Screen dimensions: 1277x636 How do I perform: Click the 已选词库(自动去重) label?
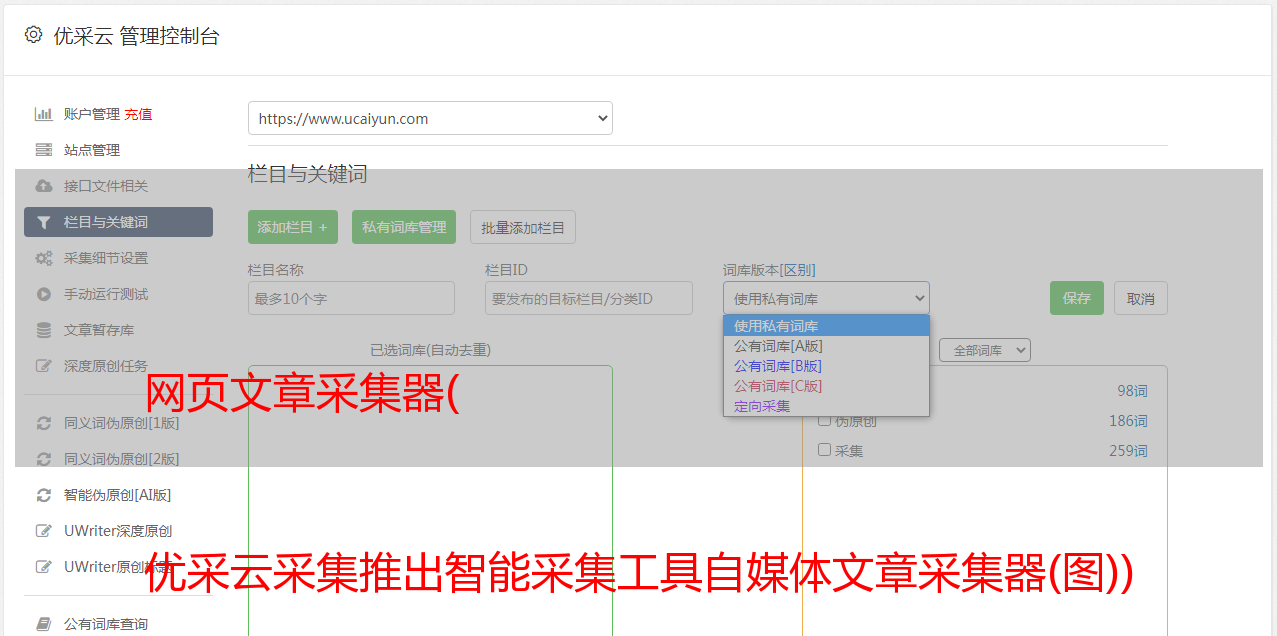point(430,350)
